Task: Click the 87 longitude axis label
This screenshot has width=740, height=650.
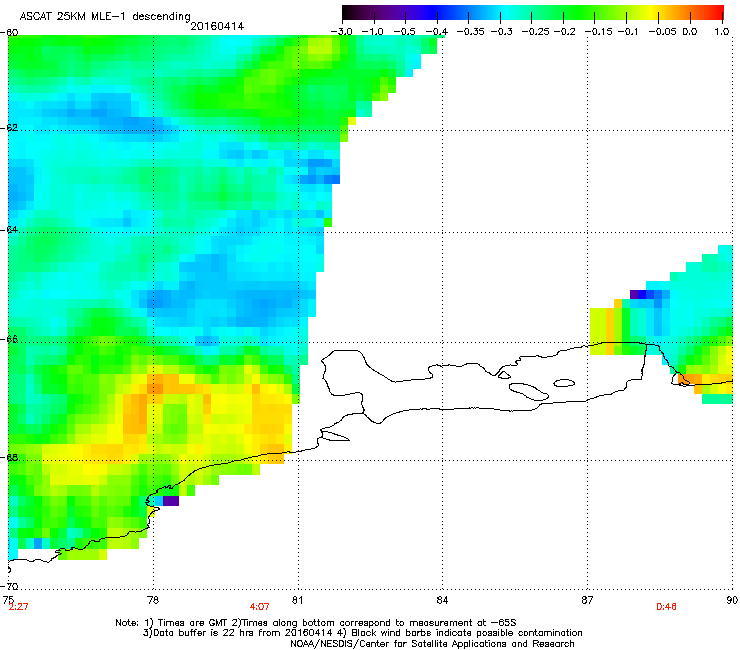Action: click(587, 600)
